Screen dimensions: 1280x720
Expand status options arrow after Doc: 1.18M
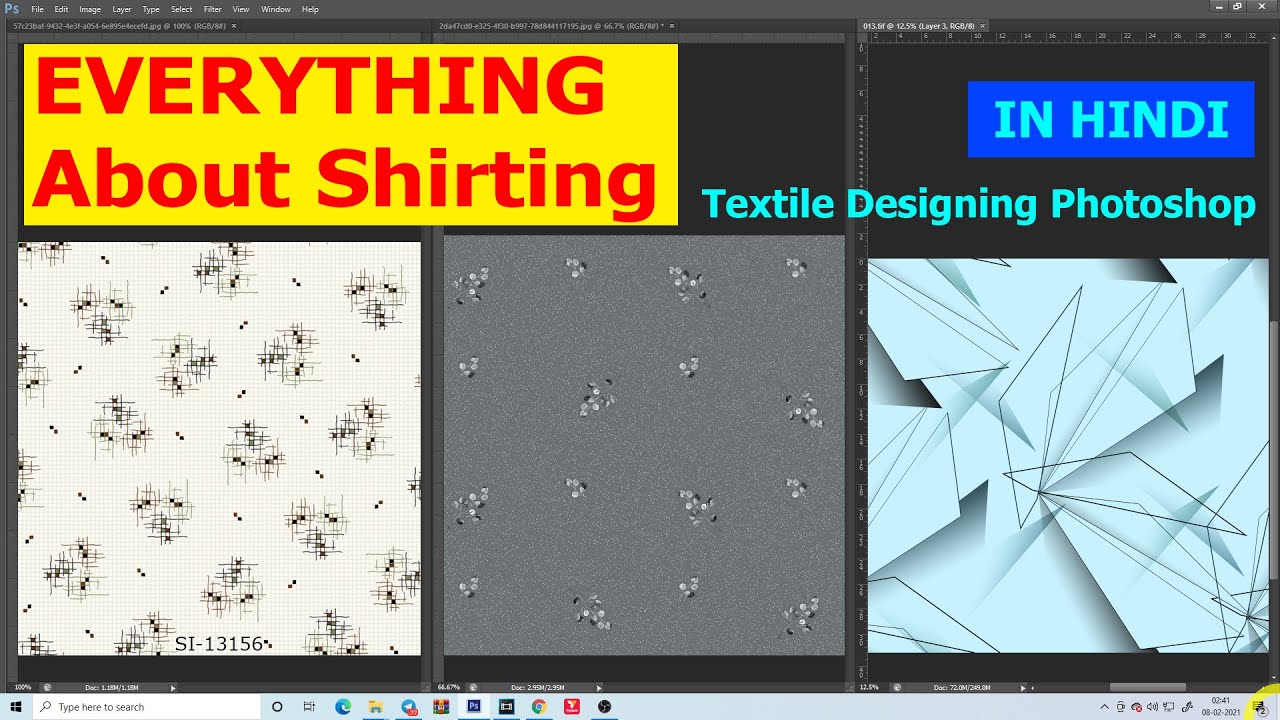(173, 687)
